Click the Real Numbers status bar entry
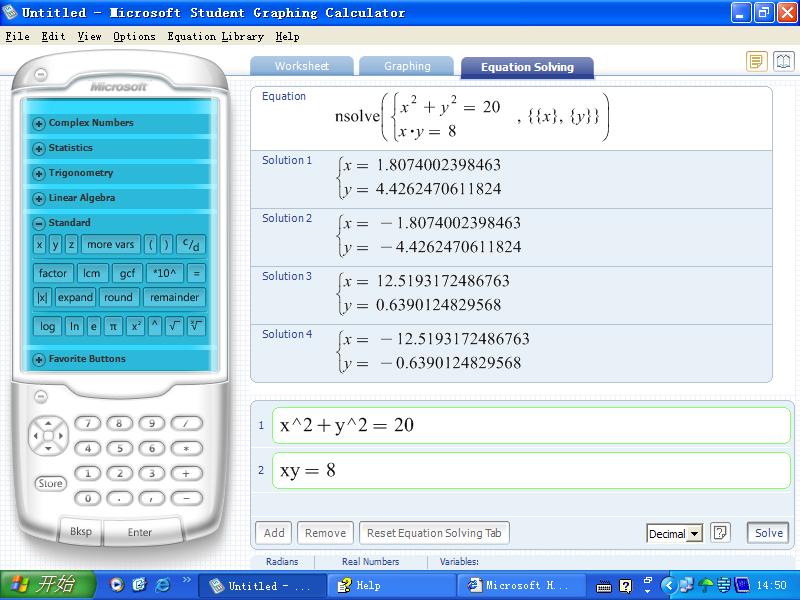Screen dimensions: 800x600 [370, 561]
